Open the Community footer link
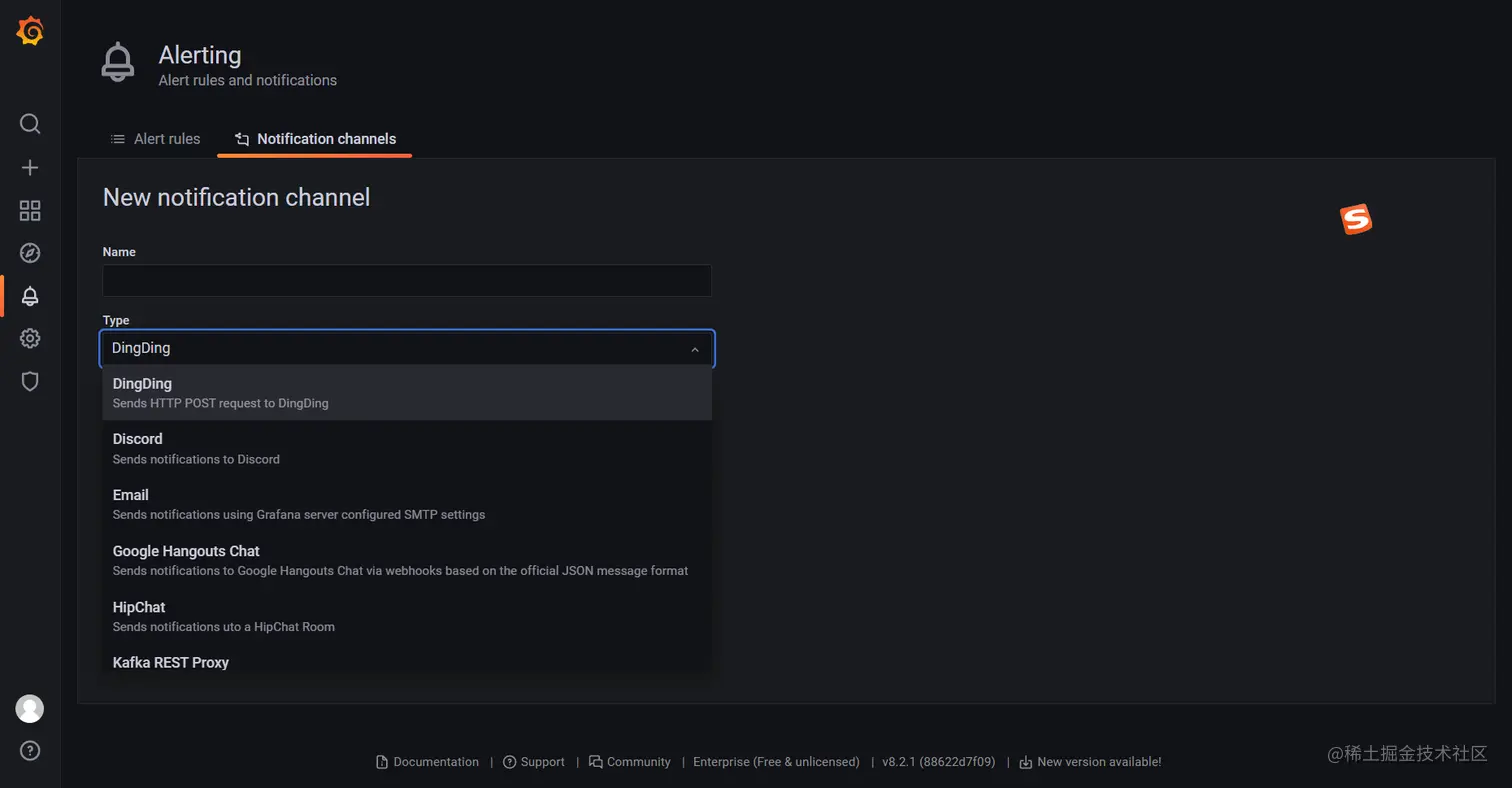 630,762
